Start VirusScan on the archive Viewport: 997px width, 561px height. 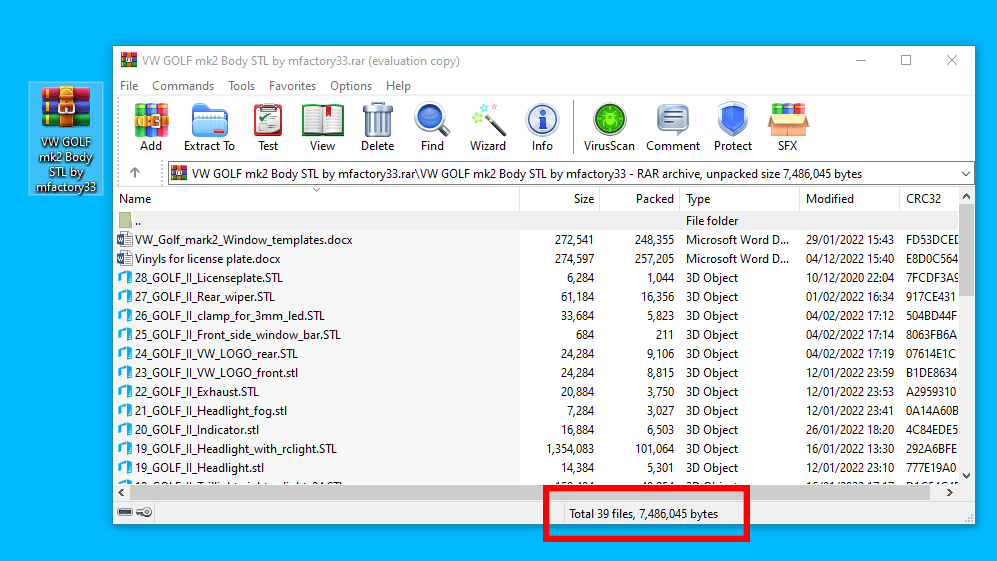[x=609, y=127]
